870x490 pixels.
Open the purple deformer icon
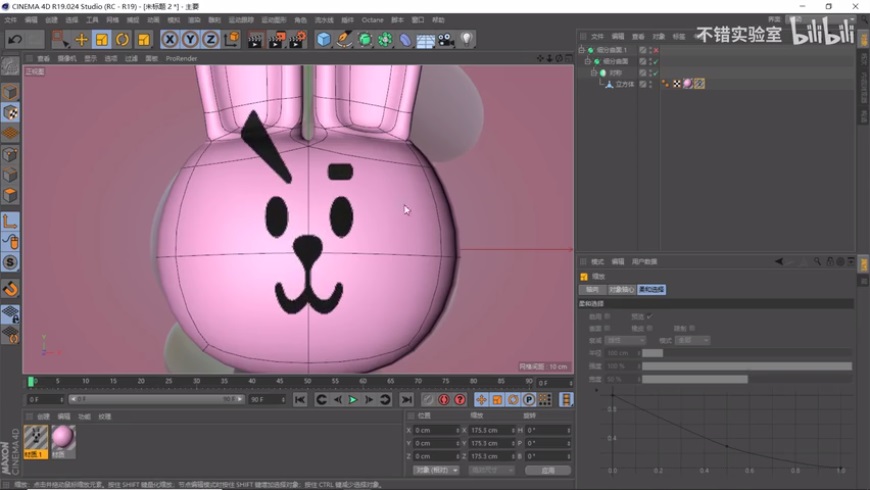click(406, 39)
